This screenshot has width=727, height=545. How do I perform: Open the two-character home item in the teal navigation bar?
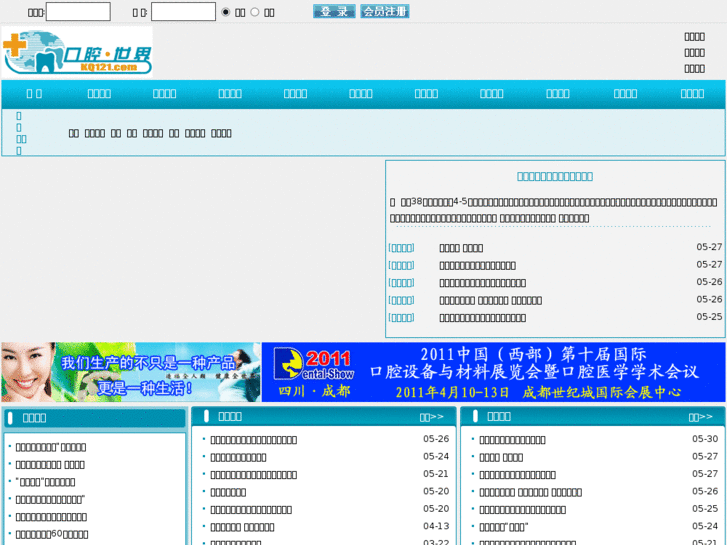[x=34, y=94]
